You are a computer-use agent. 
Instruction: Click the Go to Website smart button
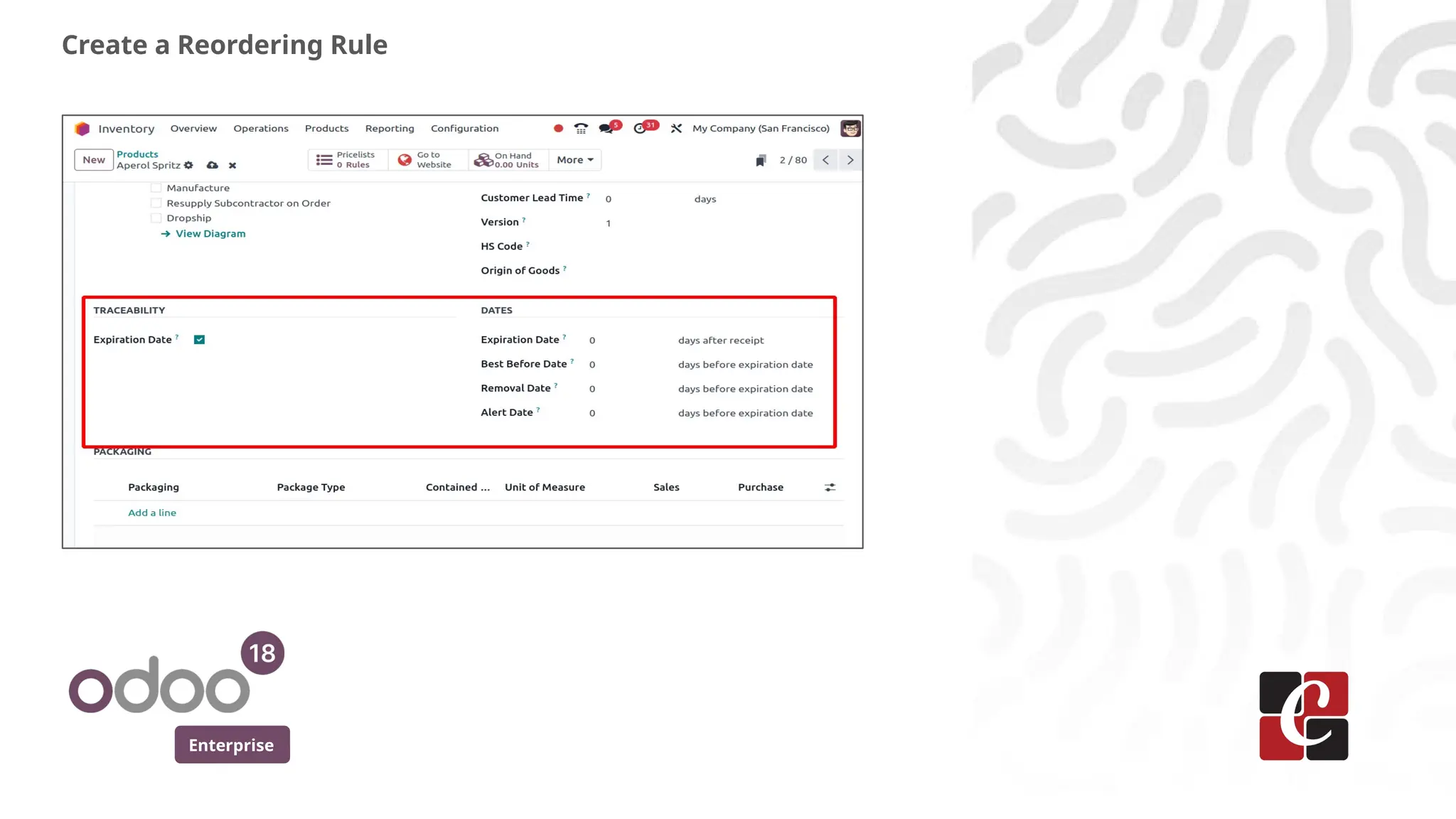[428, 160]
